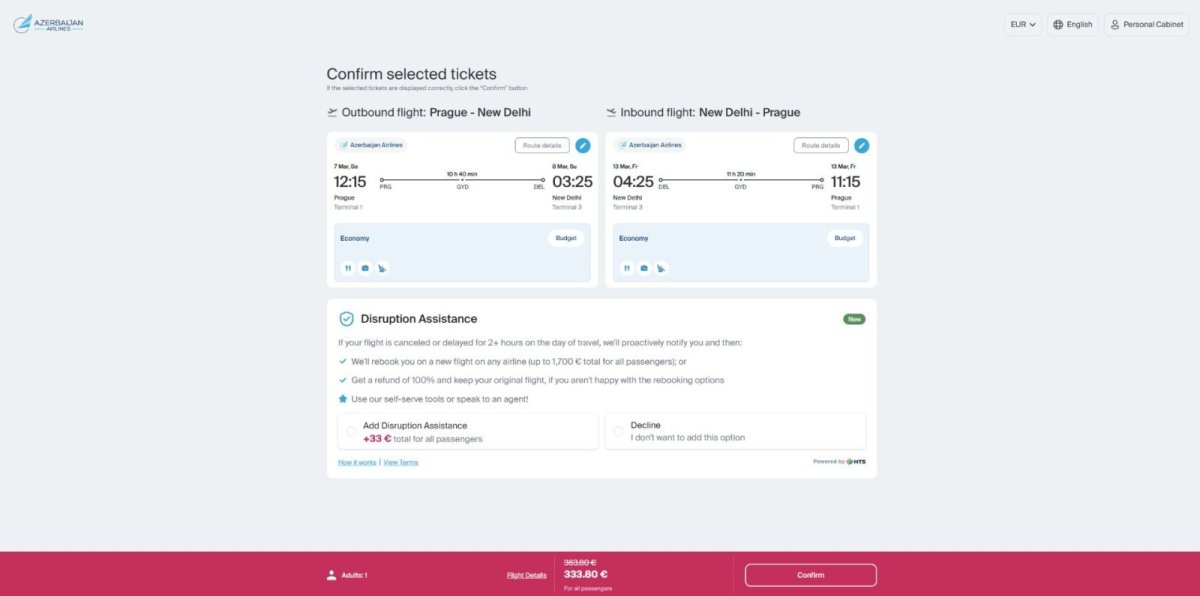
Task: Open the Flight Details link
Action: tap(527, 575)
